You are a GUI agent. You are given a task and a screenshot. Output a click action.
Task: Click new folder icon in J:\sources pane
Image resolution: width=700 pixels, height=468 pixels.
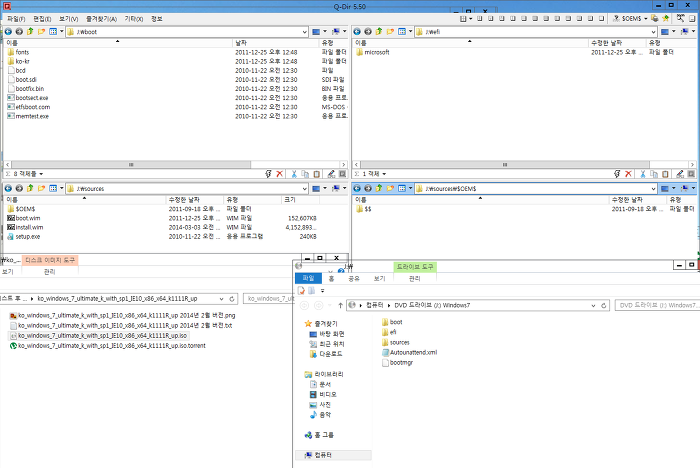tap(42, 188)
